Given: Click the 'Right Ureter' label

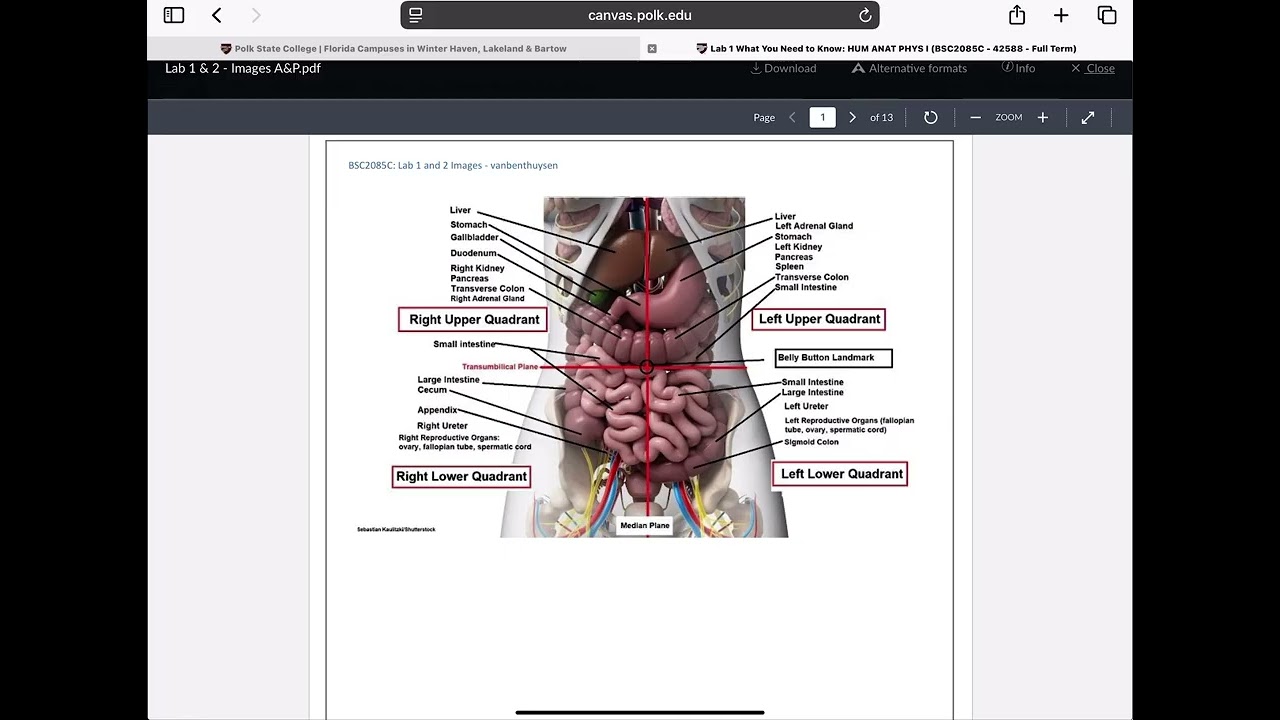Looking at the screenshot, I should pyautogui.click(x=442, y=426).
